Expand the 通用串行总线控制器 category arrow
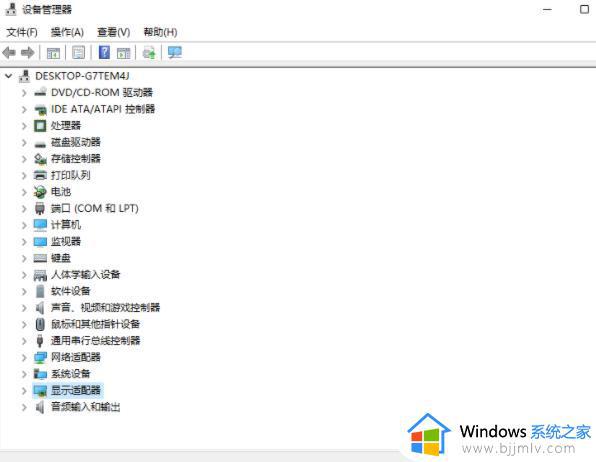Screen dimensions: 596x462 tap(24, 341)
